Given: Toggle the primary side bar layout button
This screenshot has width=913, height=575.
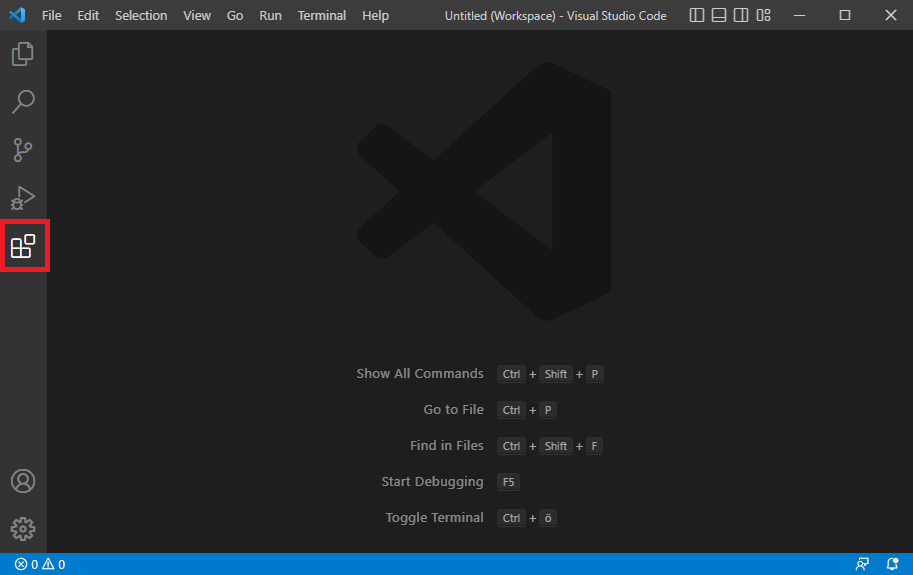Looking at the screenshot, I should pyautogui.click(x=696, y=15).
